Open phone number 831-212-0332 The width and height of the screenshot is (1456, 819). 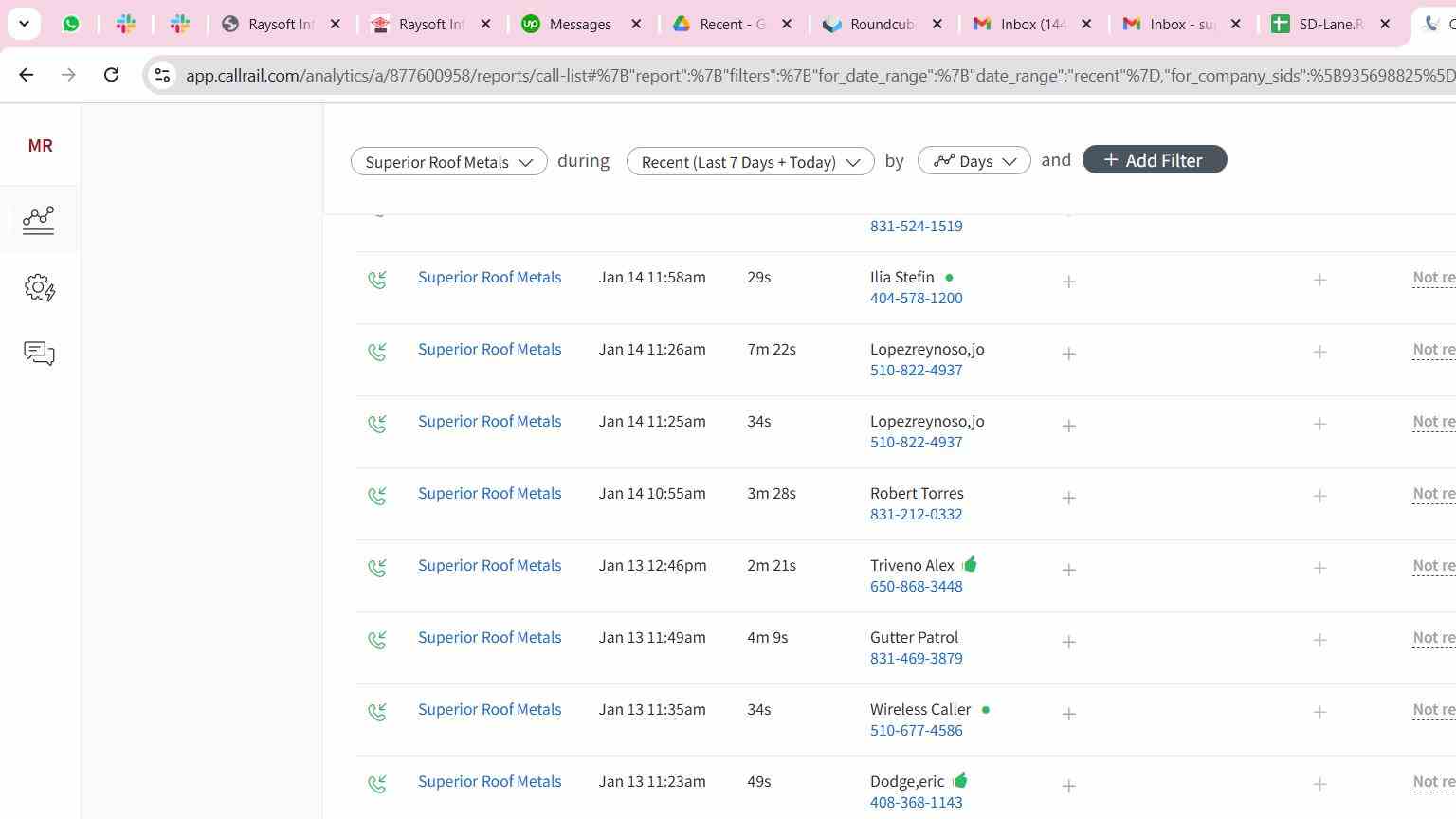[x=916, y=514]
